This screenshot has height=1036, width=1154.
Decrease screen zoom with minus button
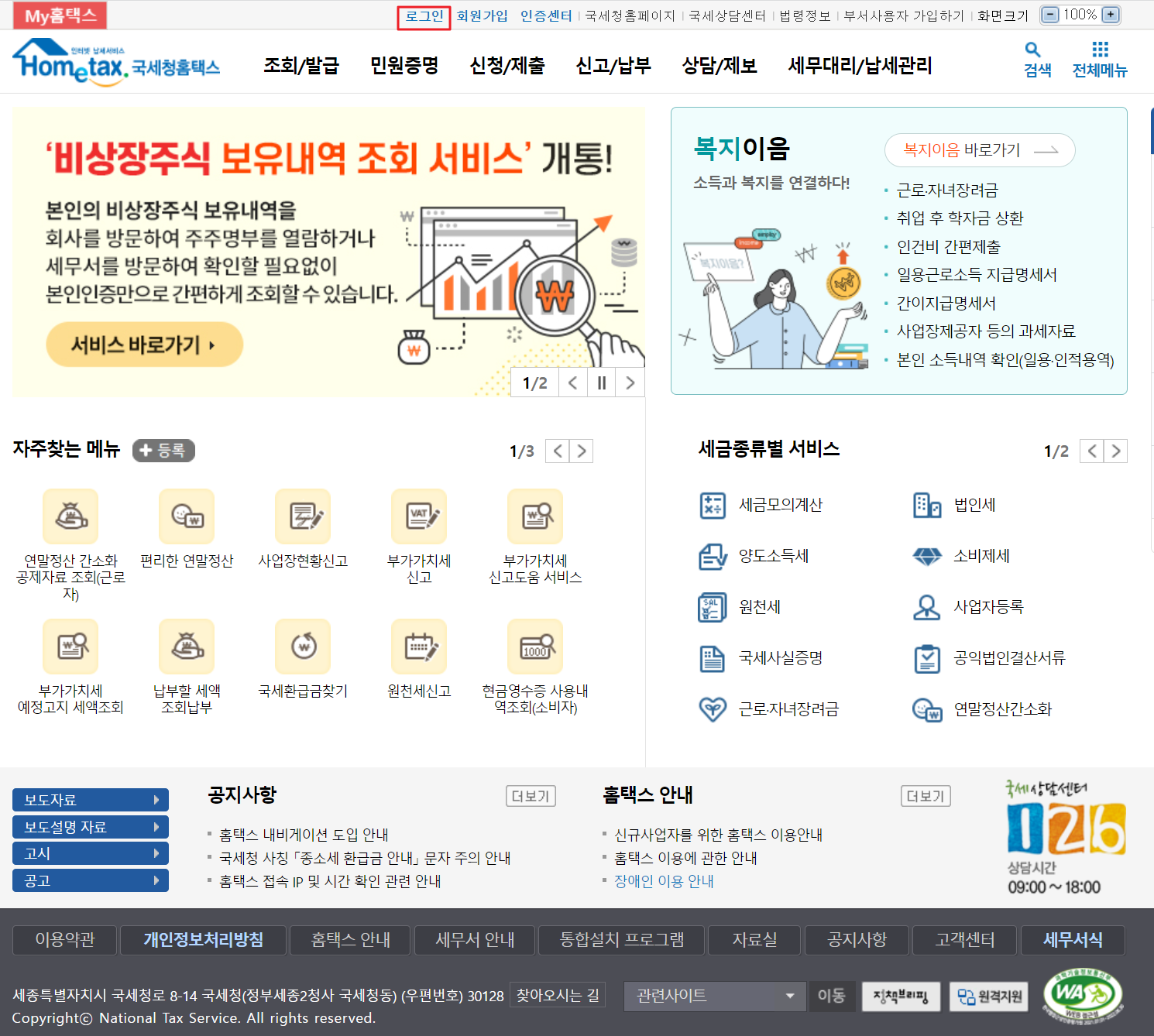(1050, 15)
